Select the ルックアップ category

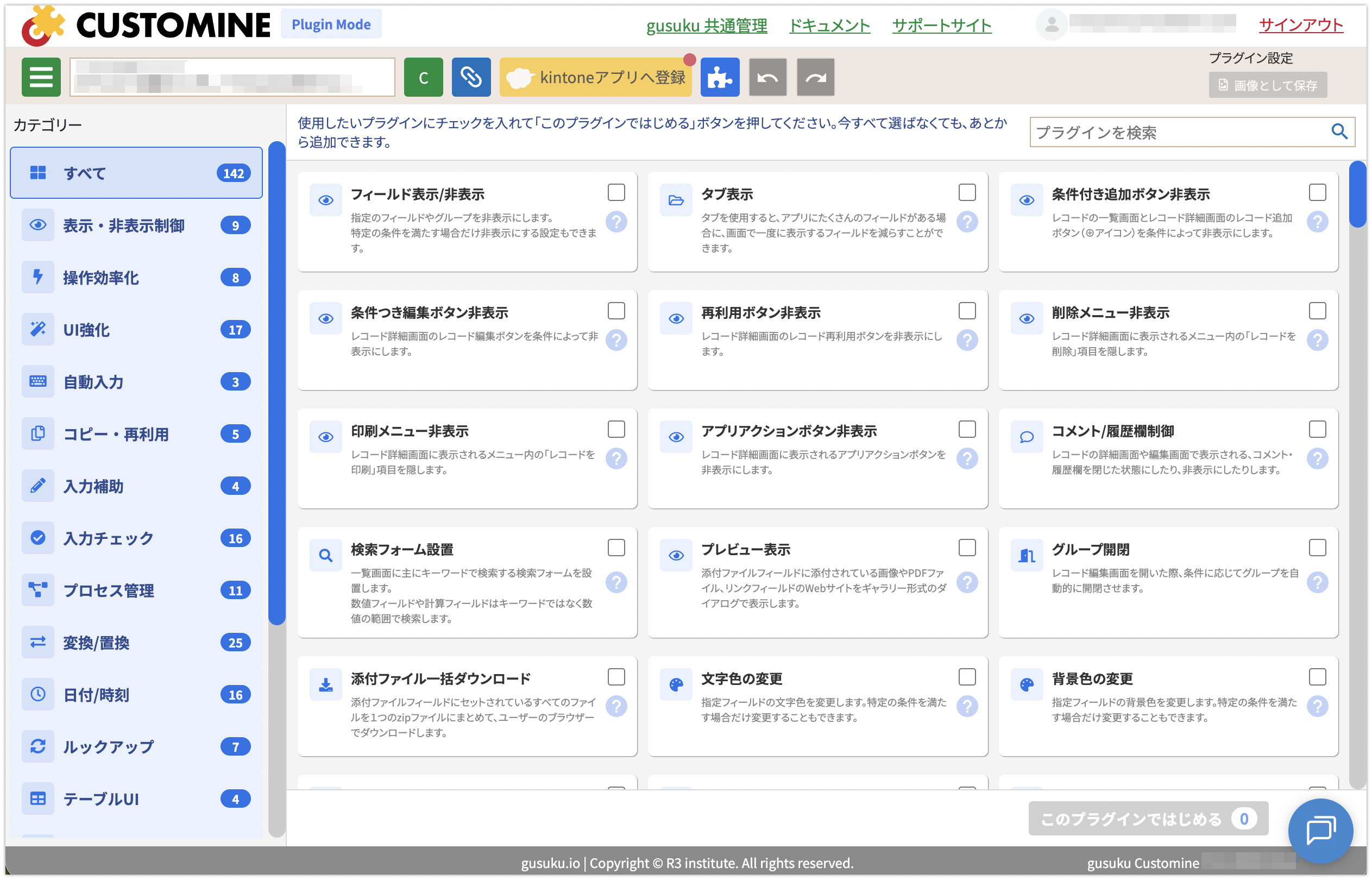136,747
